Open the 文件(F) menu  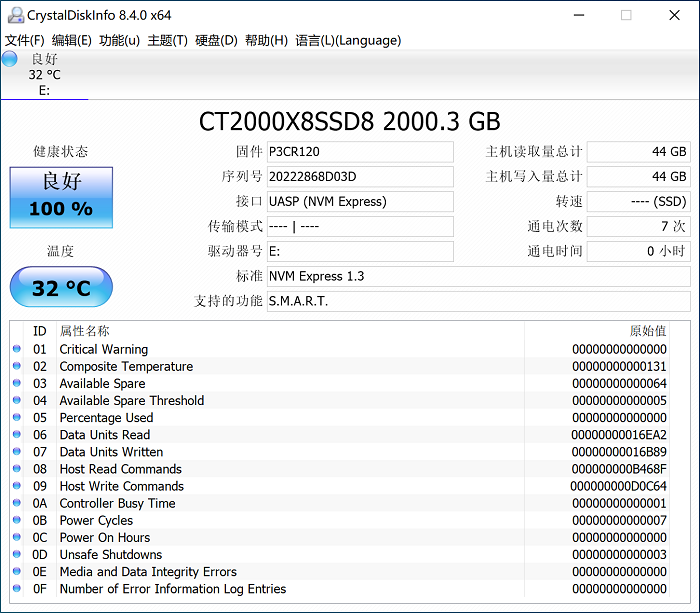(x=25, y=40)
